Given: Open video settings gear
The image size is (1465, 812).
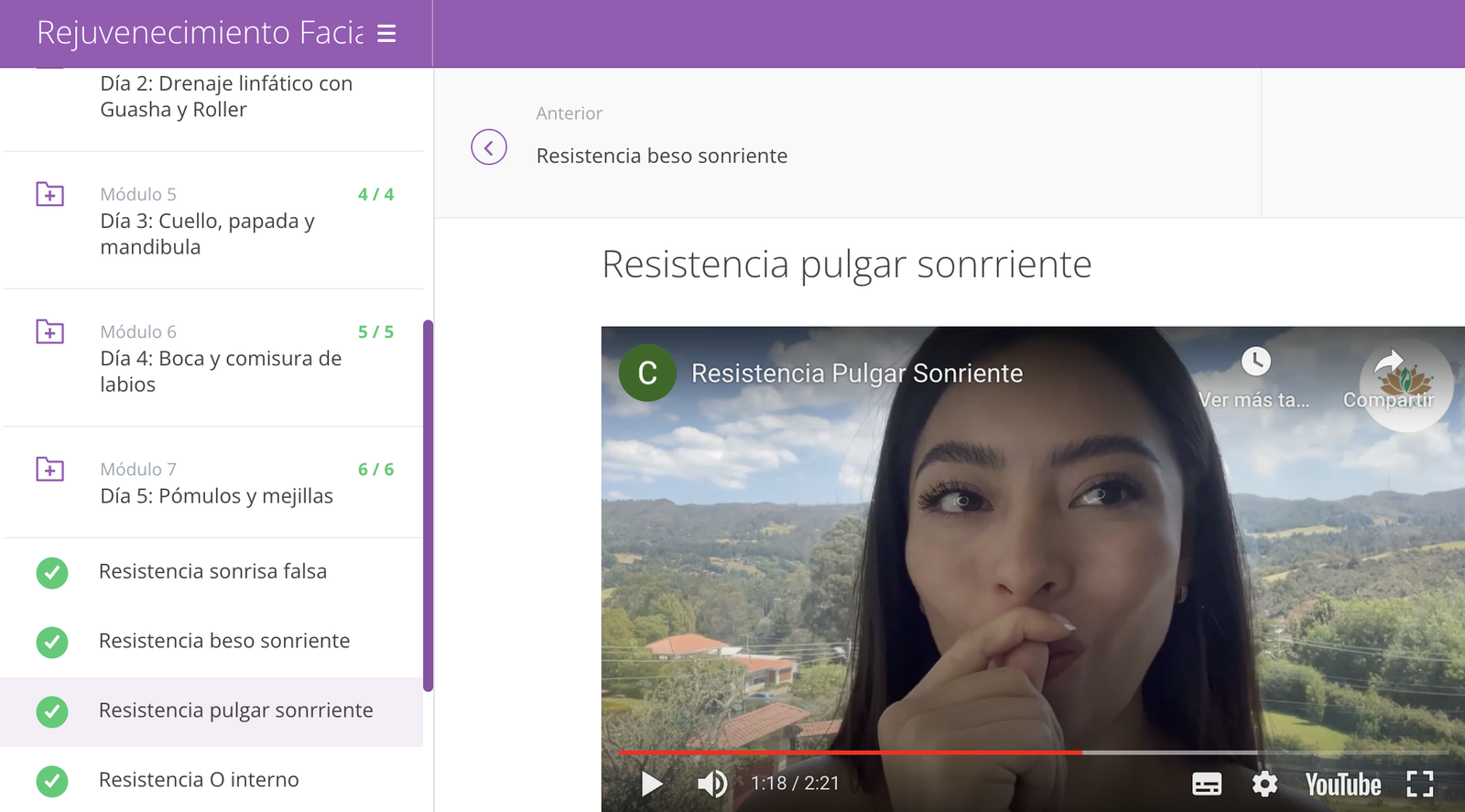Looking at the screenshot, I should [1264, 784].
